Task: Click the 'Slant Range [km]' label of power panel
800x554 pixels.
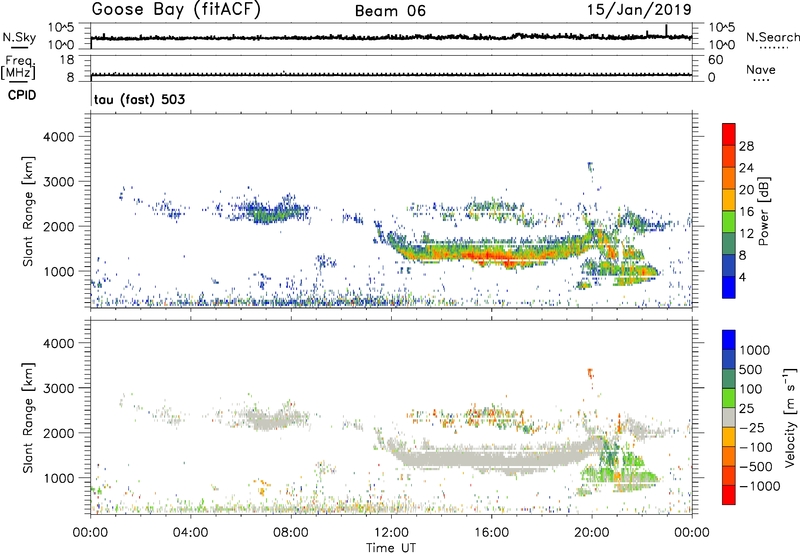Action: pyautogui.click(x=28, y=211)
